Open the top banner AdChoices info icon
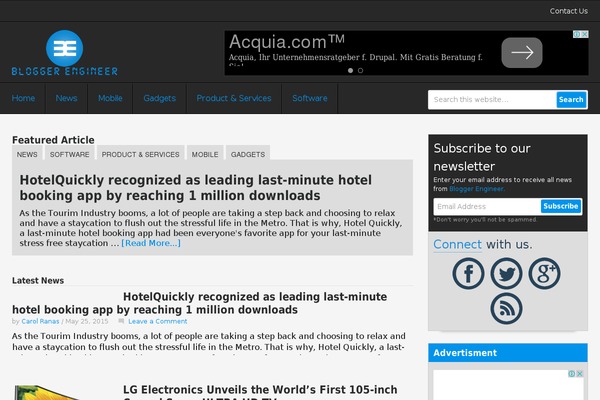The image size is (600, 400). point(577,34)
